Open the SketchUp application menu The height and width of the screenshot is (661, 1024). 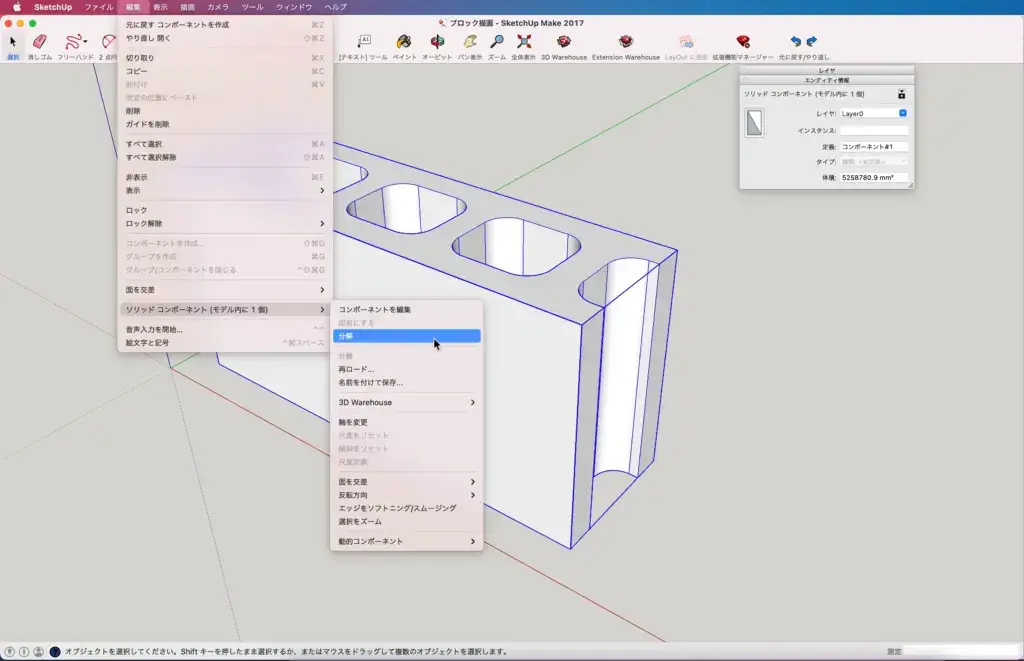coord(53,7)
